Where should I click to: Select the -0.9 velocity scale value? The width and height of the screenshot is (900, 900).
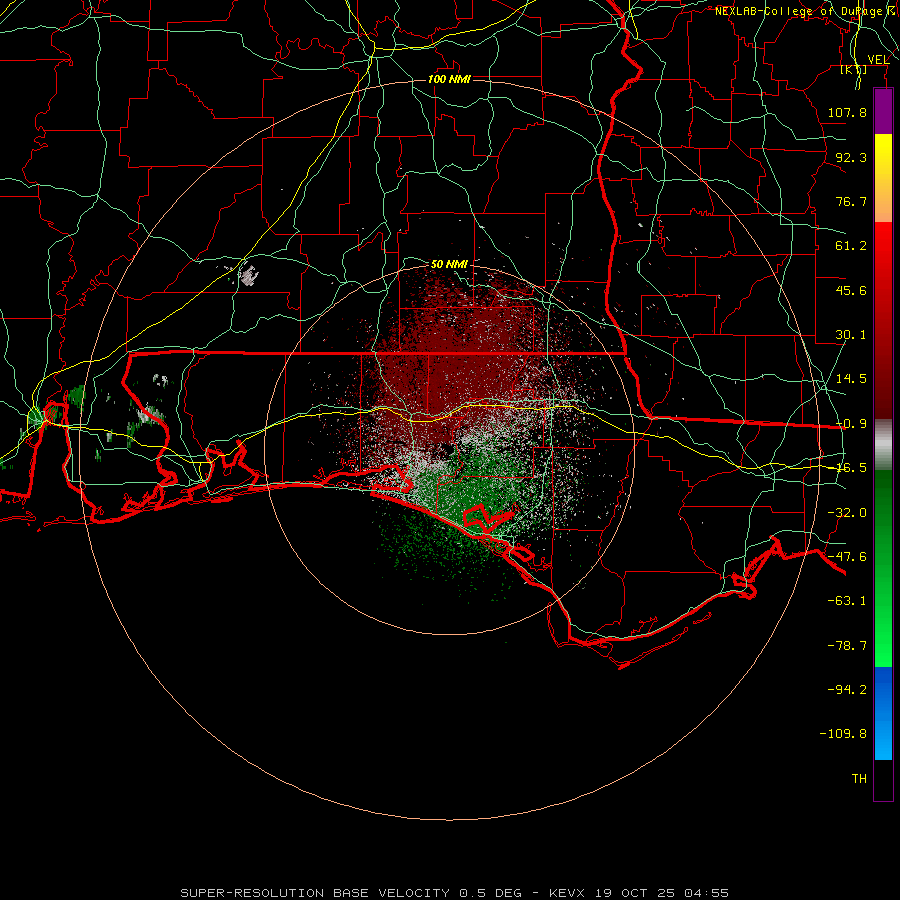point(851,424)
